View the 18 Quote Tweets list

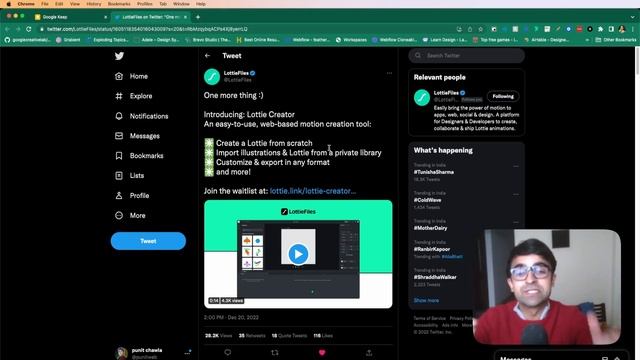(x=289, y=336)
